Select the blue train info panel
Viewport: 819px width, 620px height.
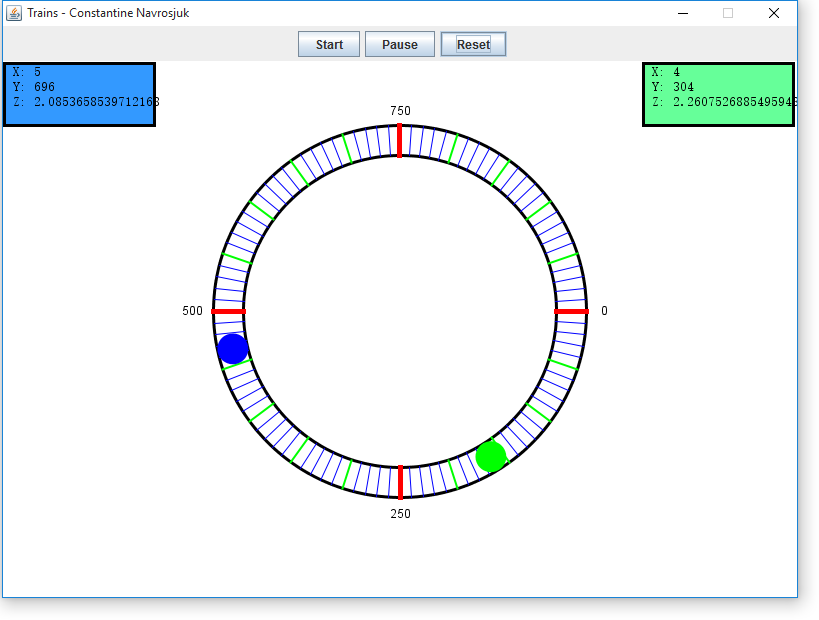[x=80, y=95]
